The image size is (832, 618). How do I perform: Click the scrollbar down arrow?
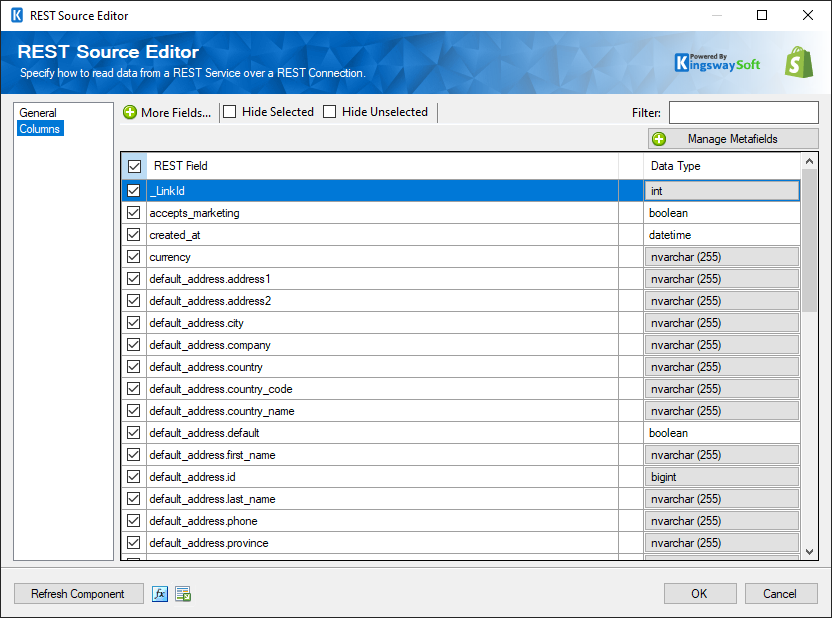[809, 552]
